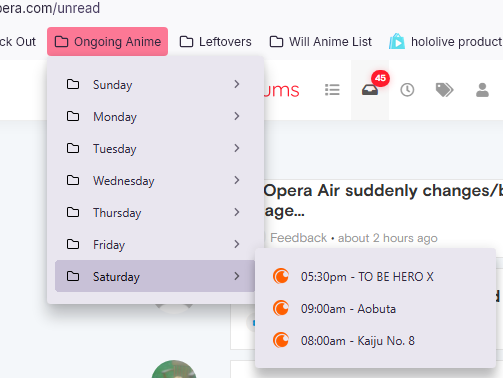Open 05:30pm - TO BE HERO X bookmark
Image resolution: width=503 pixels, height=378 pixels.
375,276
